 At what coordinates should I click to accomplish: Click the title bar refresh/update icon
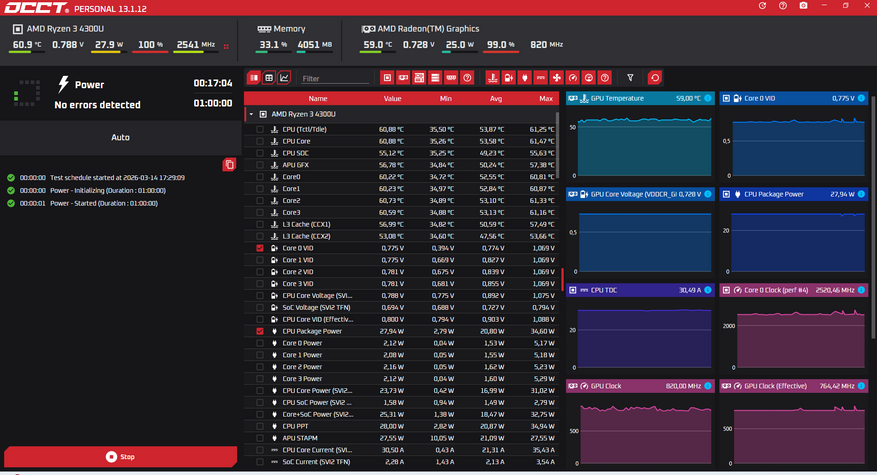(x=762, y=6)
